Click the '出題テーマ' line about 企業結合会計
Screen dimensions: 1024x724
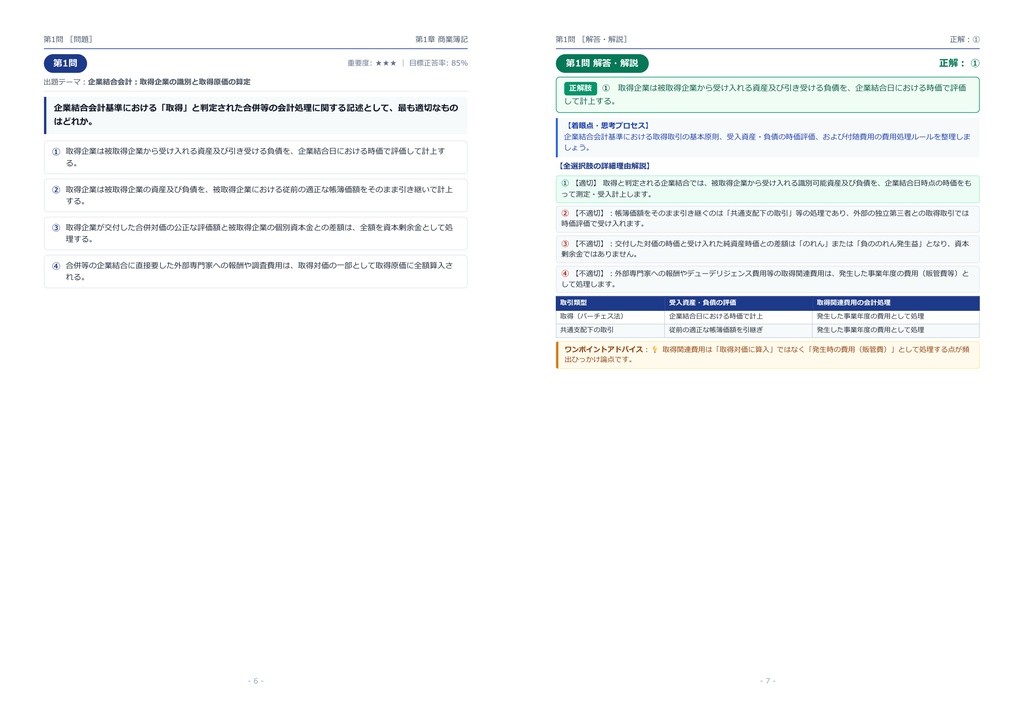pos(147,82)
